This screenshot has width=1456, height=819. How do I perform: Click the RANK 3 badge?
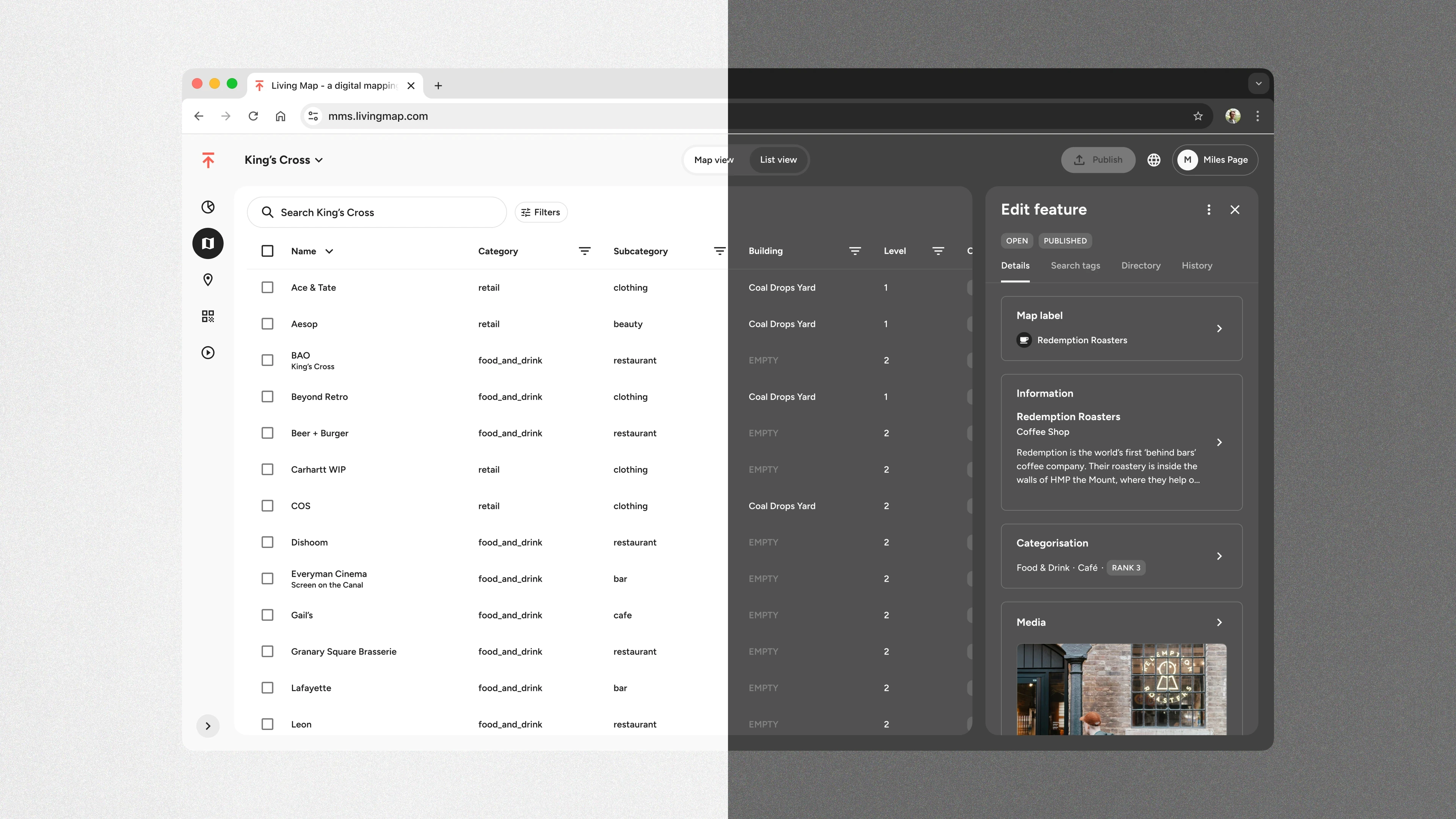pos(1126,568)
